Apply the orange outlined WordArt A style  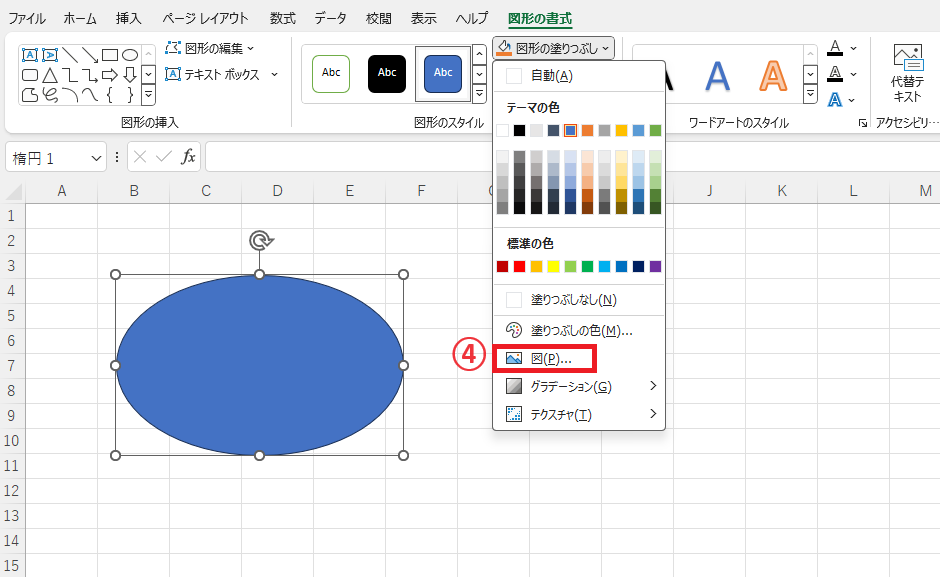(773, 76)
